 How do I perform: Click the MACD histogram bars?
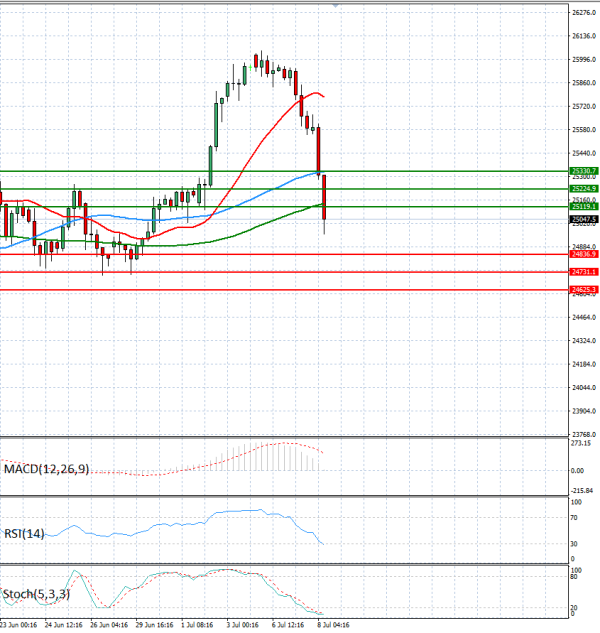266,457
